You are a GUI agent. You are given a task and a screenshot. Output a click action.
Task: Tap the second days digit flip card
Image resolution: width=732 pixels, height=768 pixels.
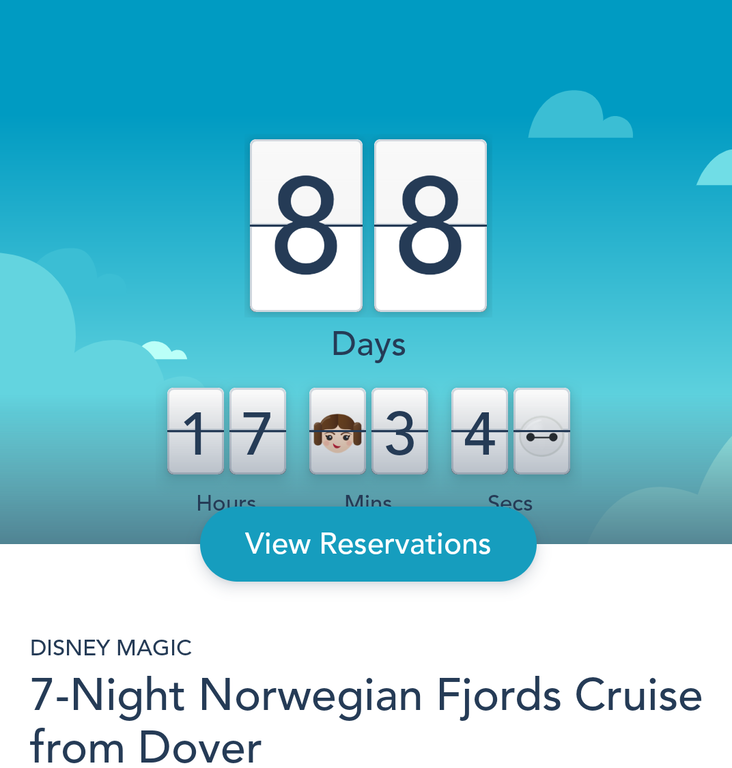(x=430, y=226)
